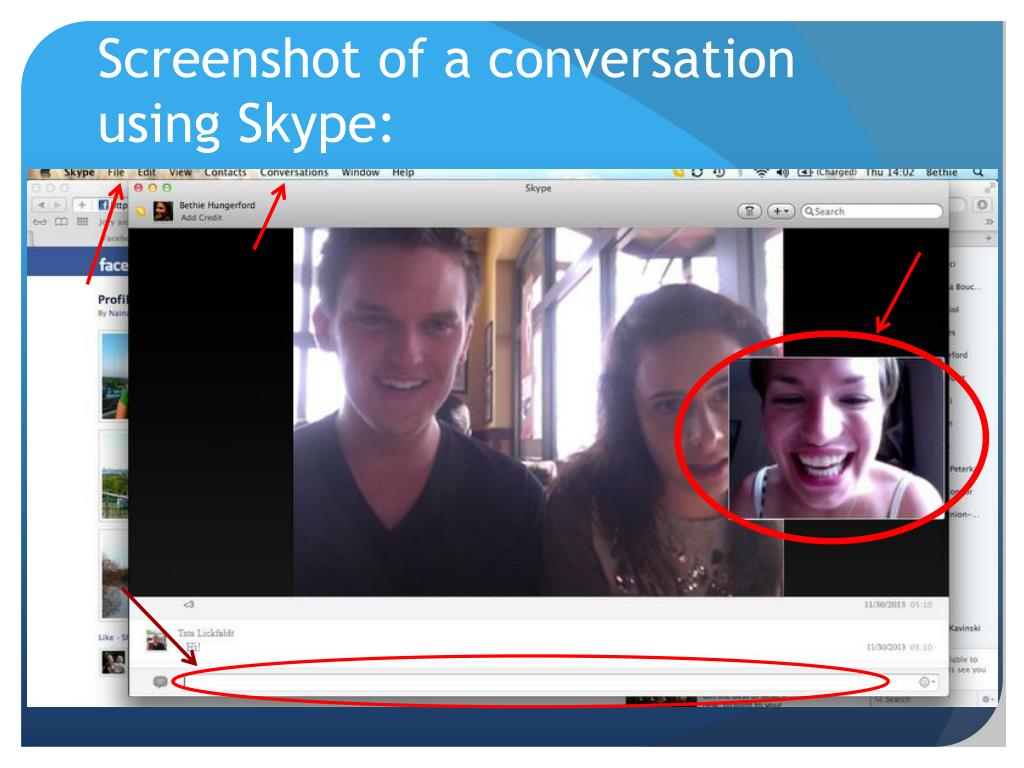Click the Add Credit link
The image size is (1024, 768).
click(201, 217)
